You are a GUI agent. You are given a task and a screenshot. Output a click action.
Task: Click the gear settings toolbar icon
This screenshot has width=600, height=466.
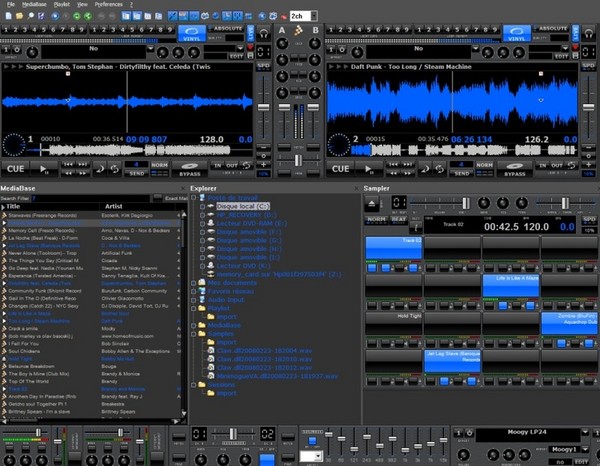[x=273, y=16]
